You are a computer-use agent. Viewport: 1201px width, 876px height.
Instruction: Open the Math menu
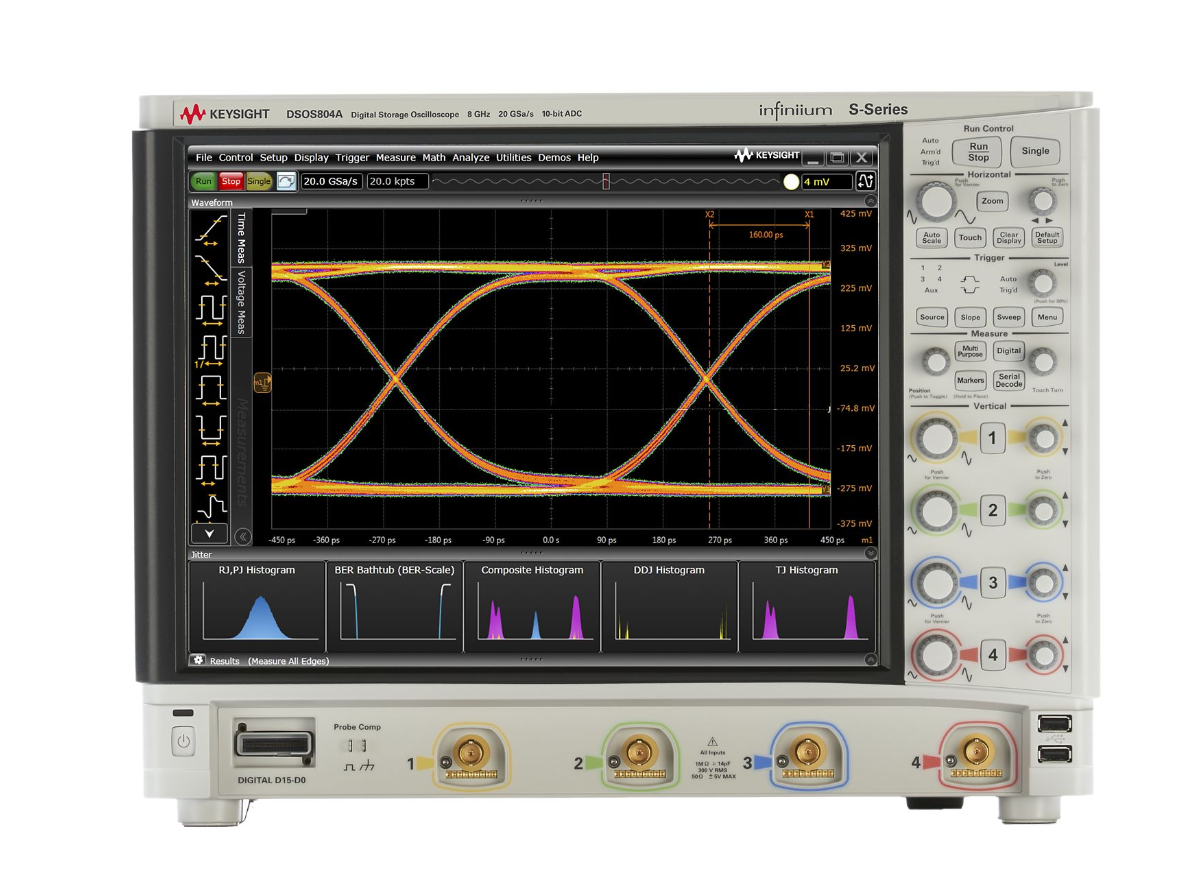pos(434,157)
